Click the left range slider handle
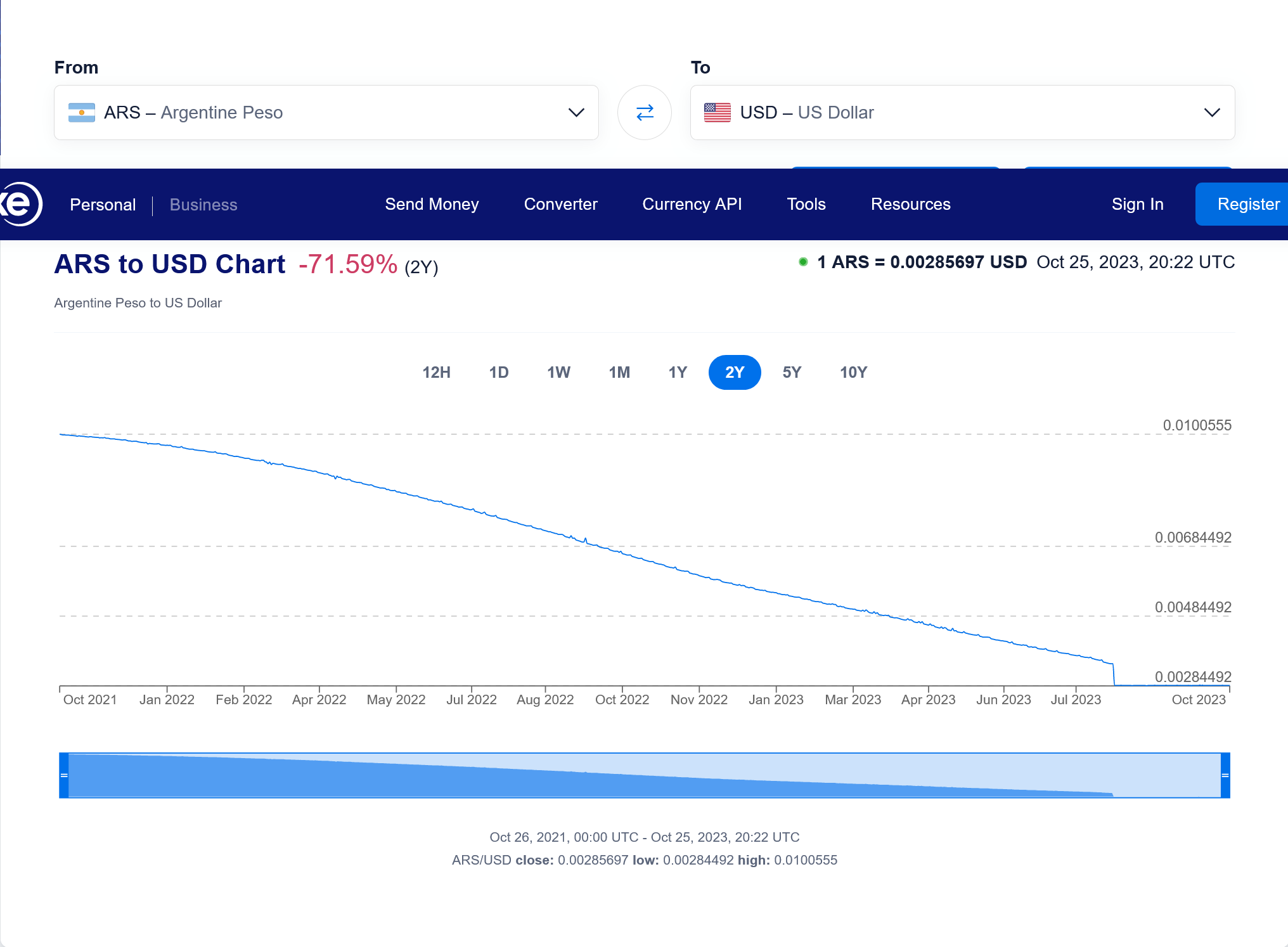 [x=64, y=775]
